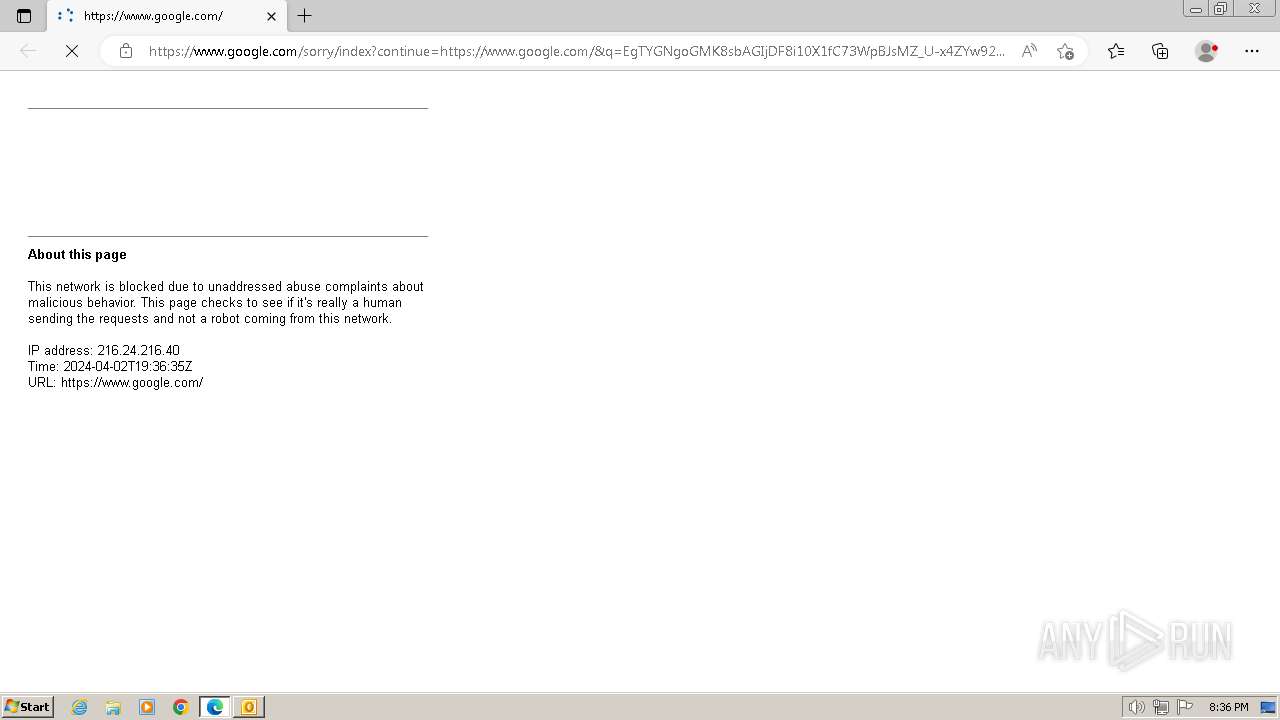The height and width of the screenshot is (720, 1280).
Task: Add this page to favorites
Action: click(x=1065, y=51)
